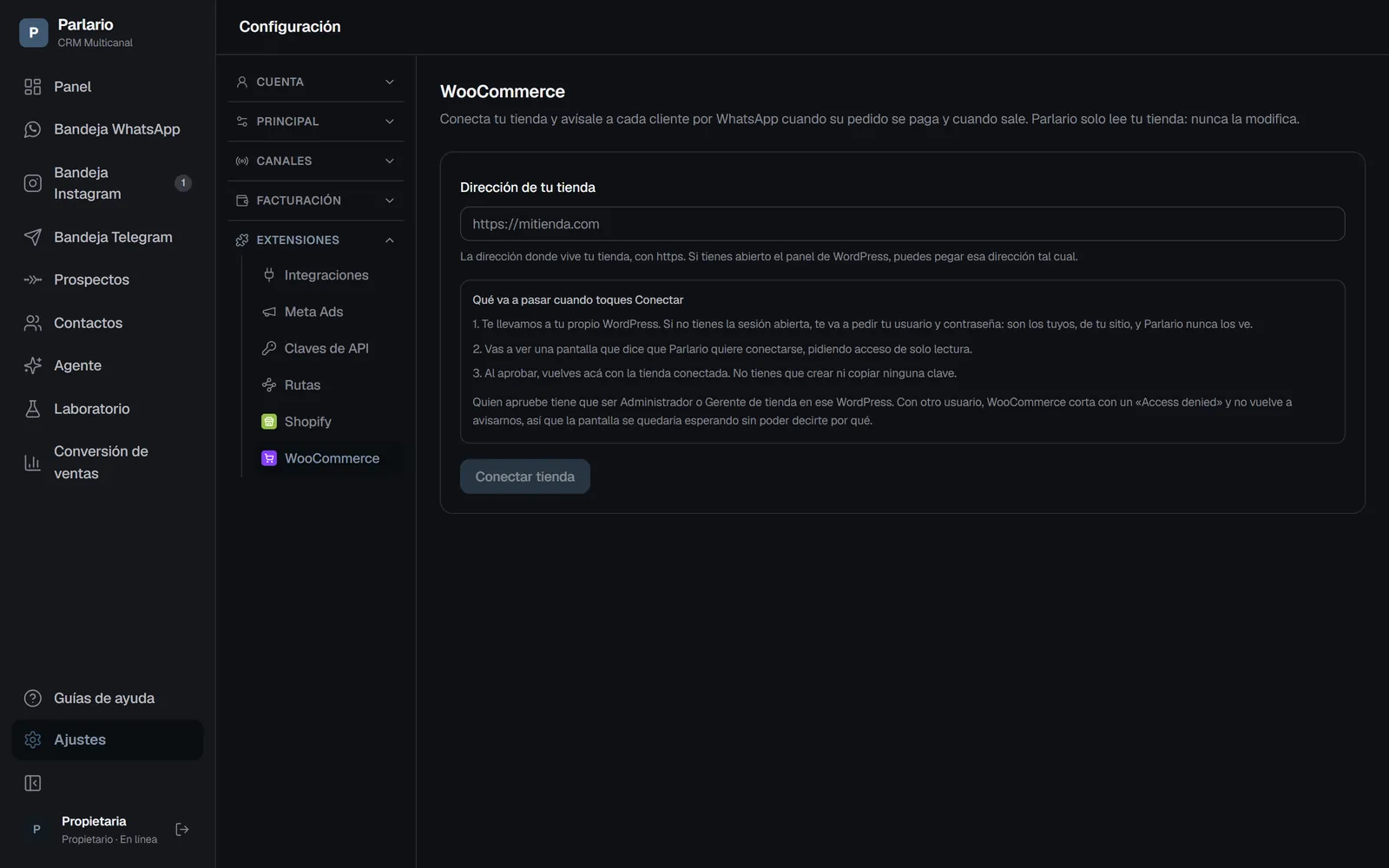Expand the Principal section chevron
The height and width of the screenshot is (868, 1389).
click(390, 122)
